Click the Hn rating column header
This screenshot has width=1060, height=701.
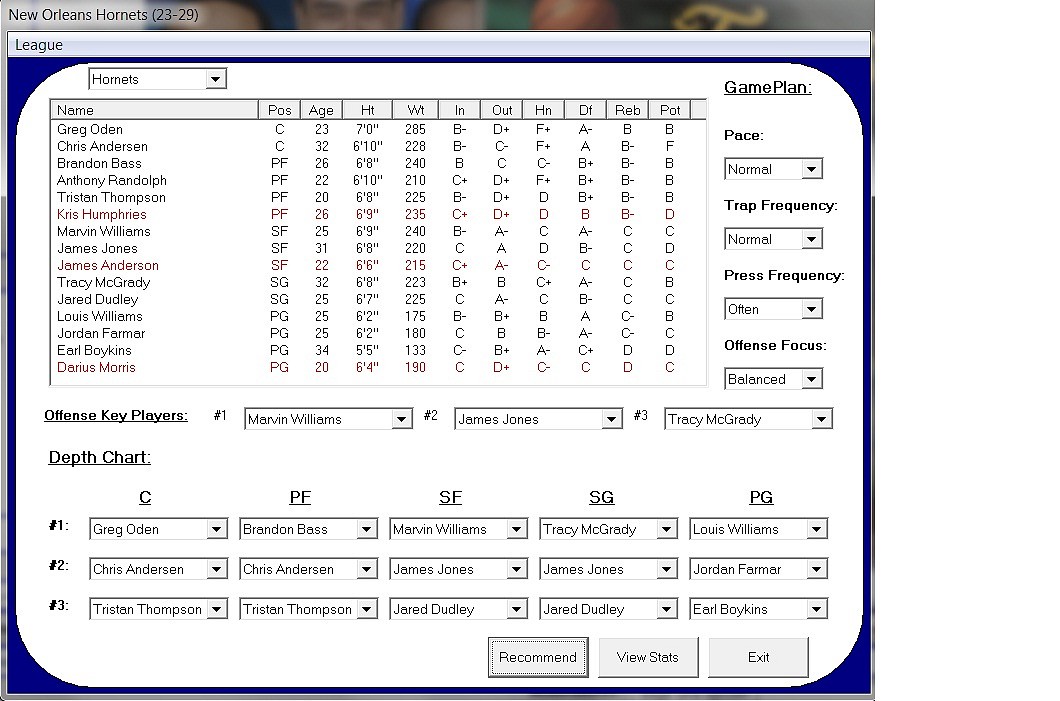pyautogui.click(x=544, y=110)
